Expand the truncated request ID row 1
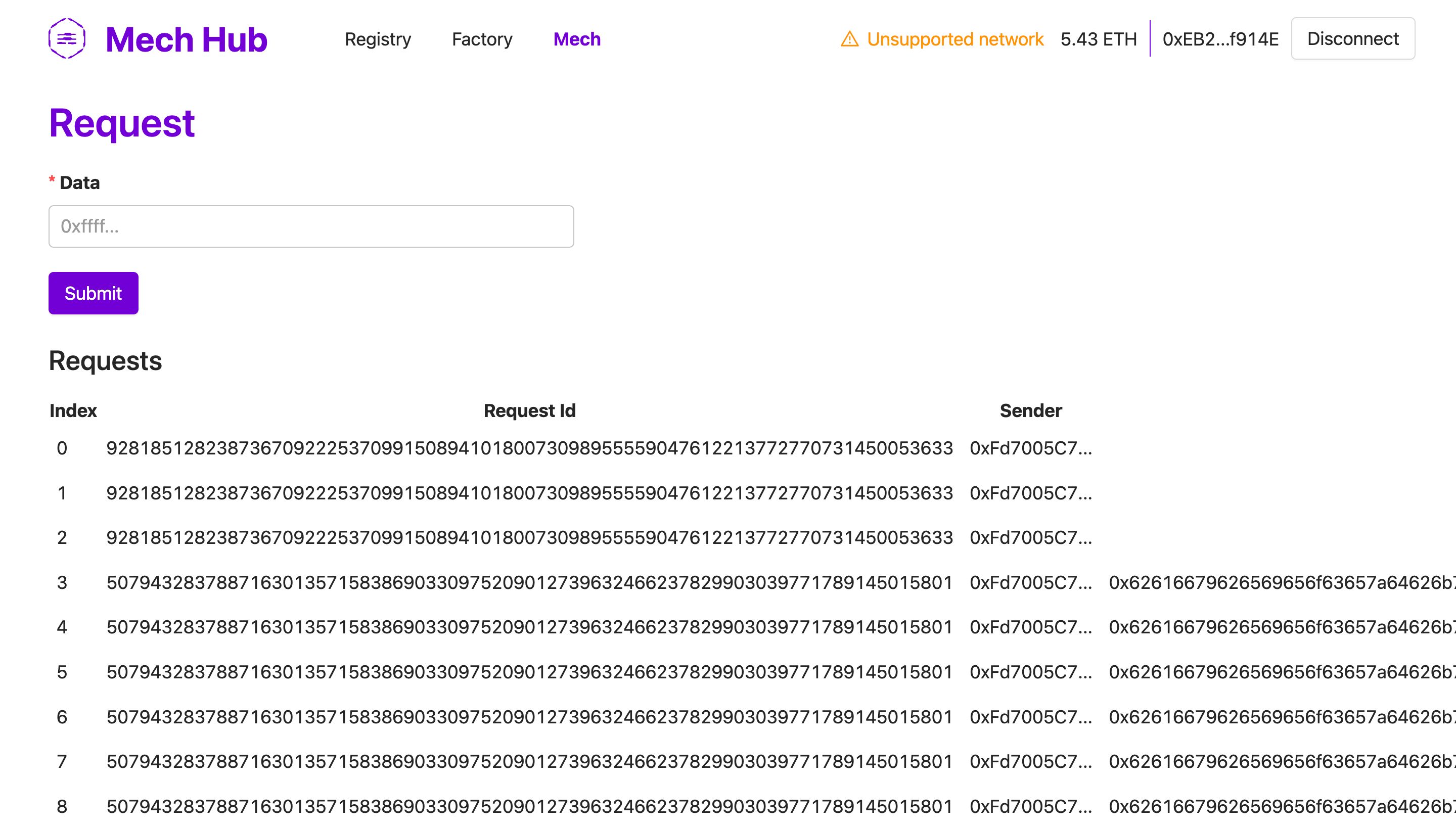Viewport: 1456px width, 828px height. pyautogui.click(x=529, y=493)
